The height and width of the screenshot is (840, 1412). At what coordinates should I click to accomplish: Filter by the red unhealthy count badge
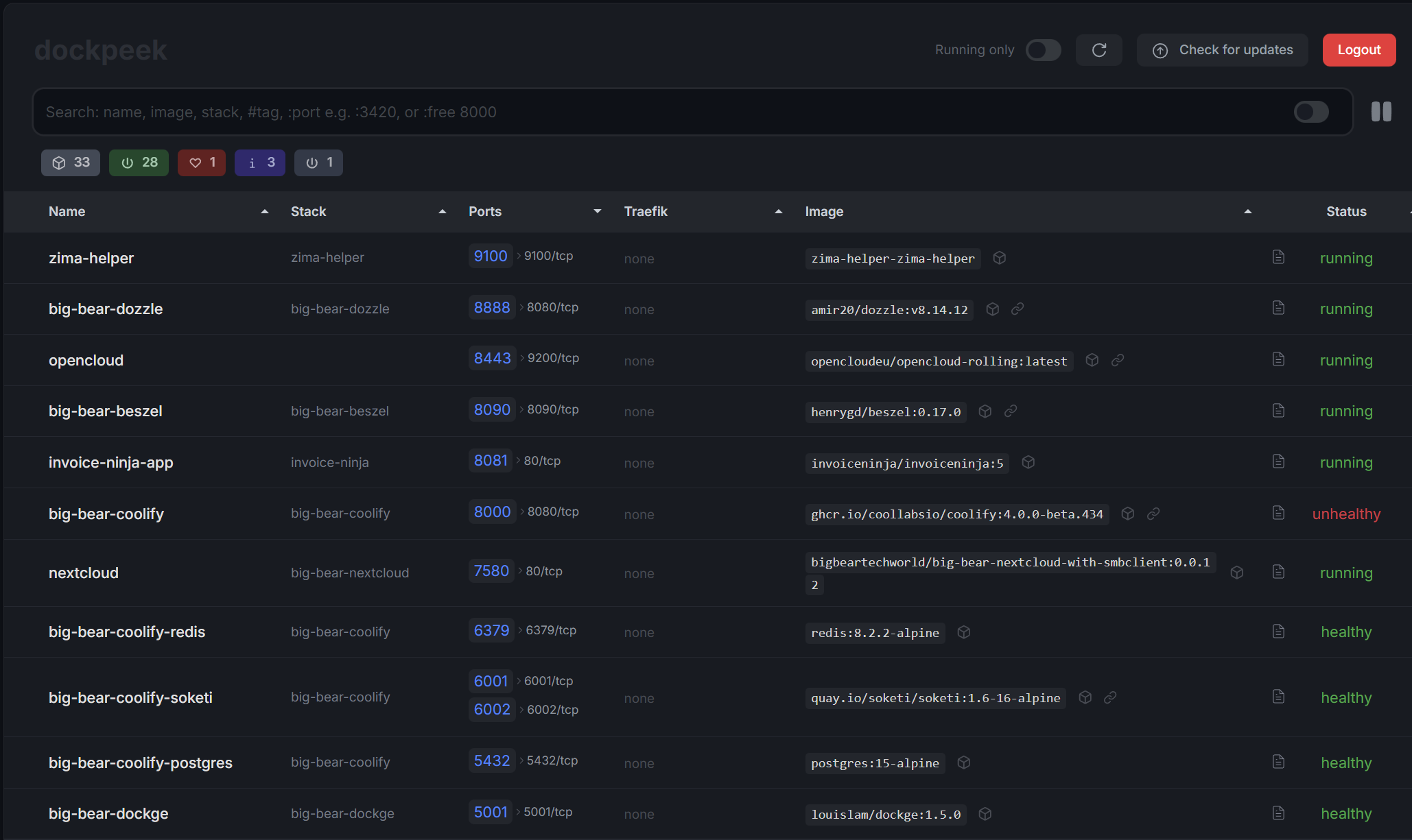click(x=202, y=163)
